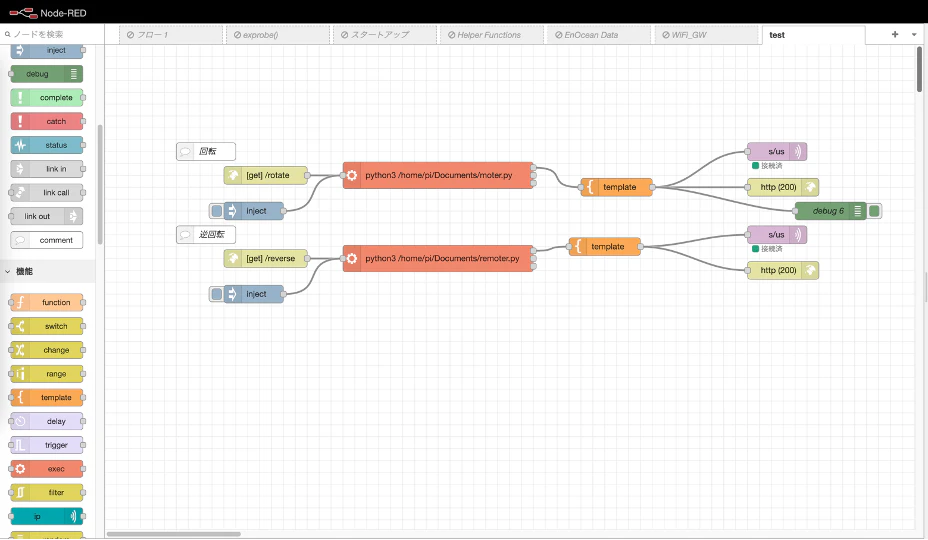Screen dimensions: 928x540
Task: Switch to the フロー 1 tab
Action: pos(171,35)
